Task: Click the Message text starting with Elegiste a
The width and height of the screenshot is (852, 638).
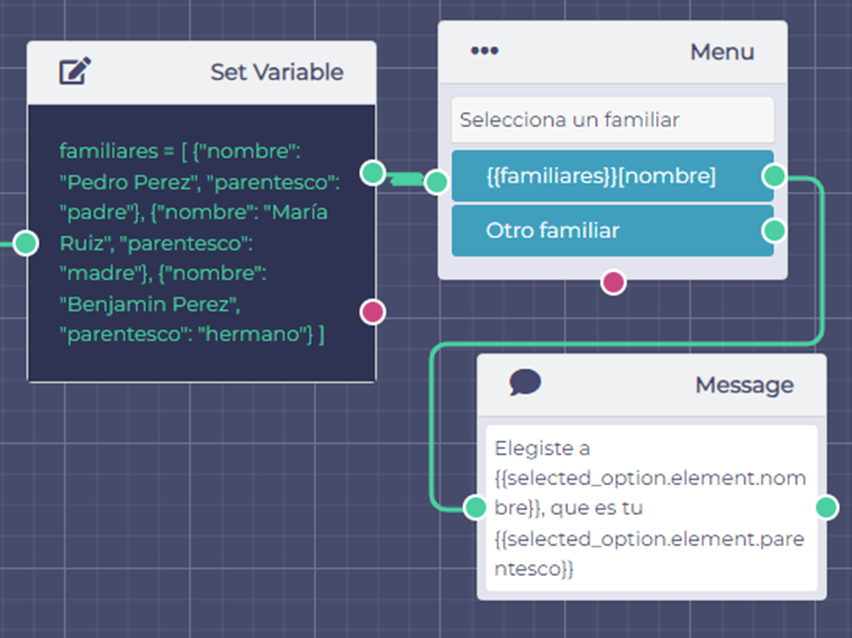Action: point(650,508)
